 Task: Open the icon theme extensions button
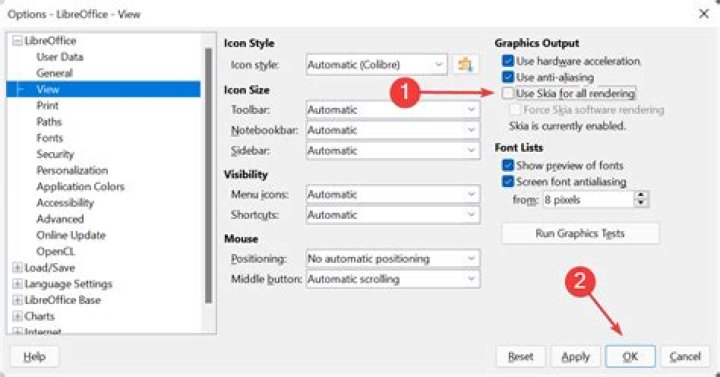point(465,65)
